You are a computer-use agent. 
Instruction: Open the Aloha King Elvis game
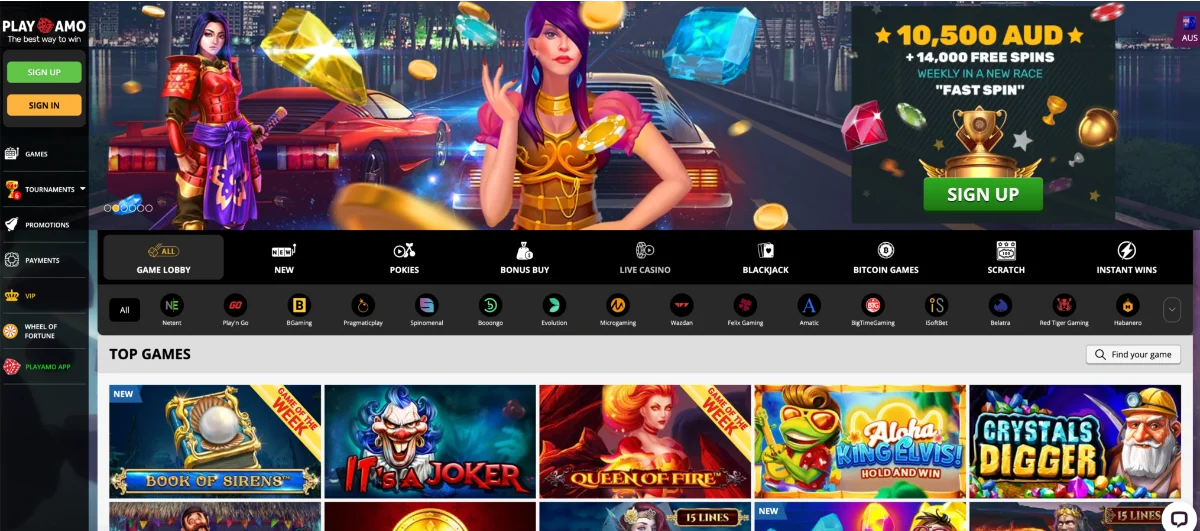click(860, 441)
